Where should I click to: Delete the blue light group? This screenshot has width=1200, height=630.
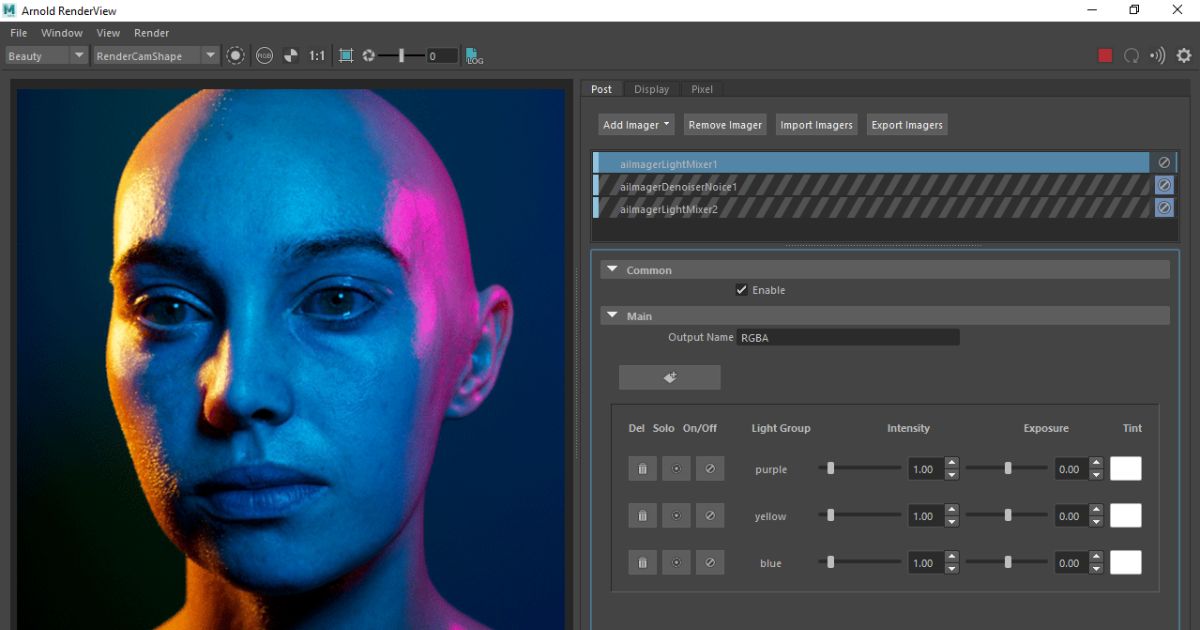642,563
